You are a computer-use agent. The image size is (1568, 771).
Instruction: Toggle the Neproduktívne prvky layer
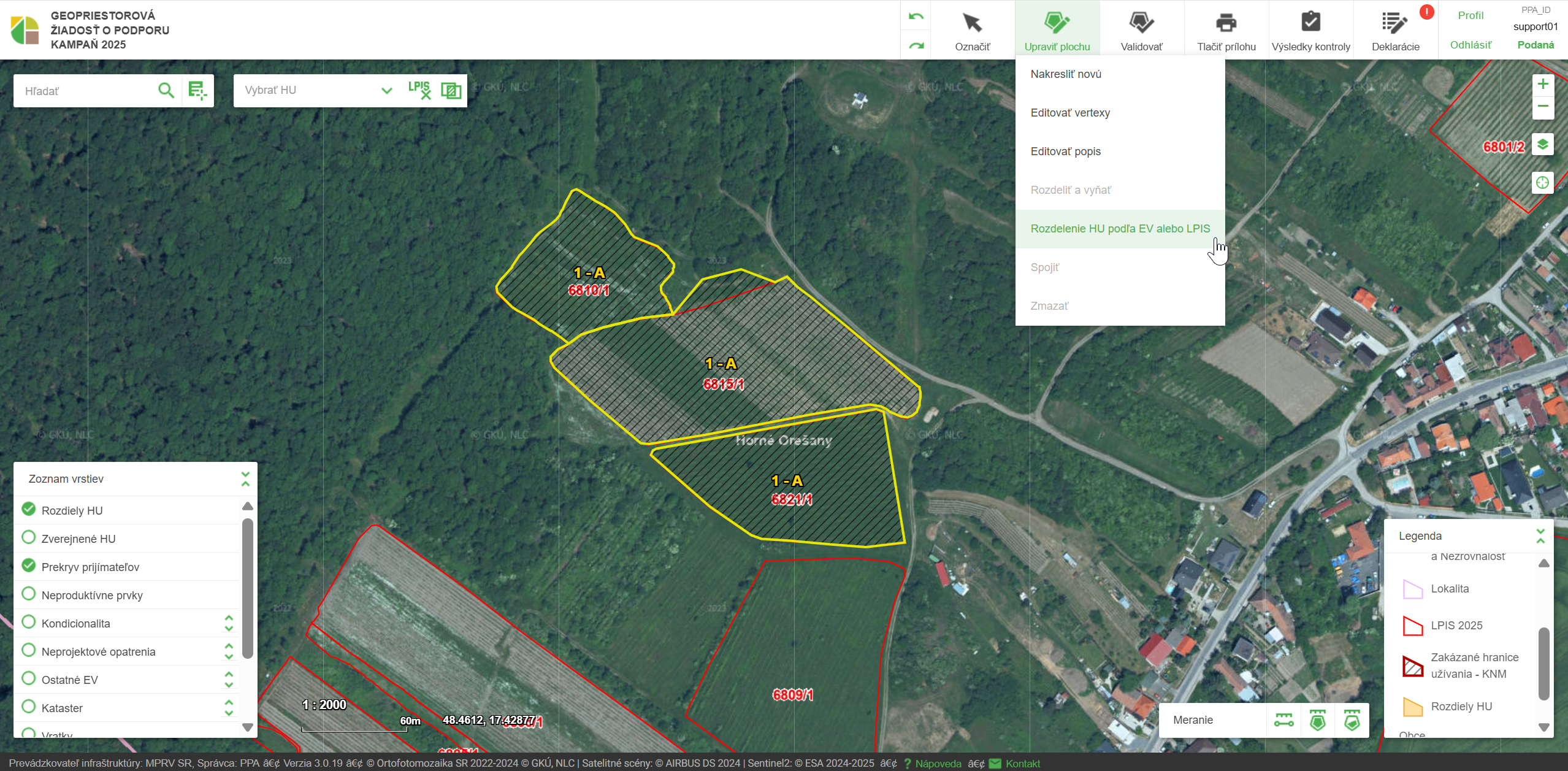(28, 594)
